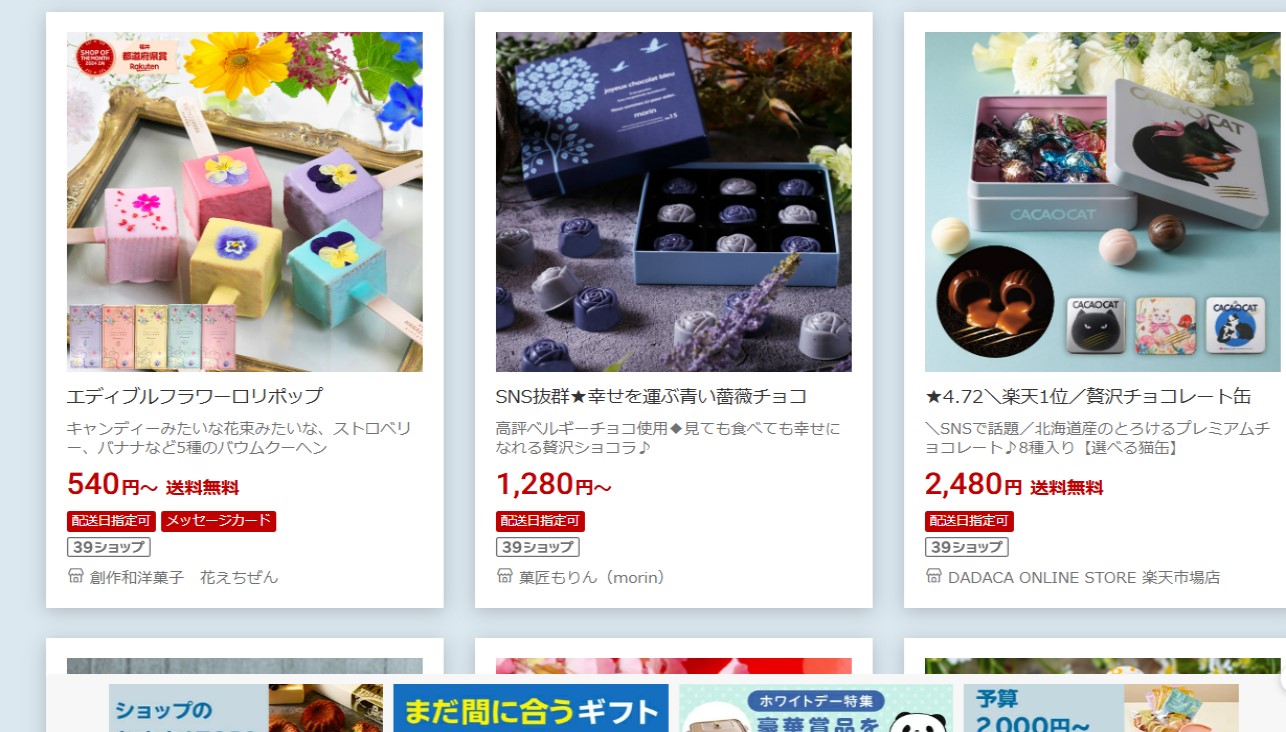Click the blue rose chocolate box image
Screen dimensions: 1286x732
point(674,202)
